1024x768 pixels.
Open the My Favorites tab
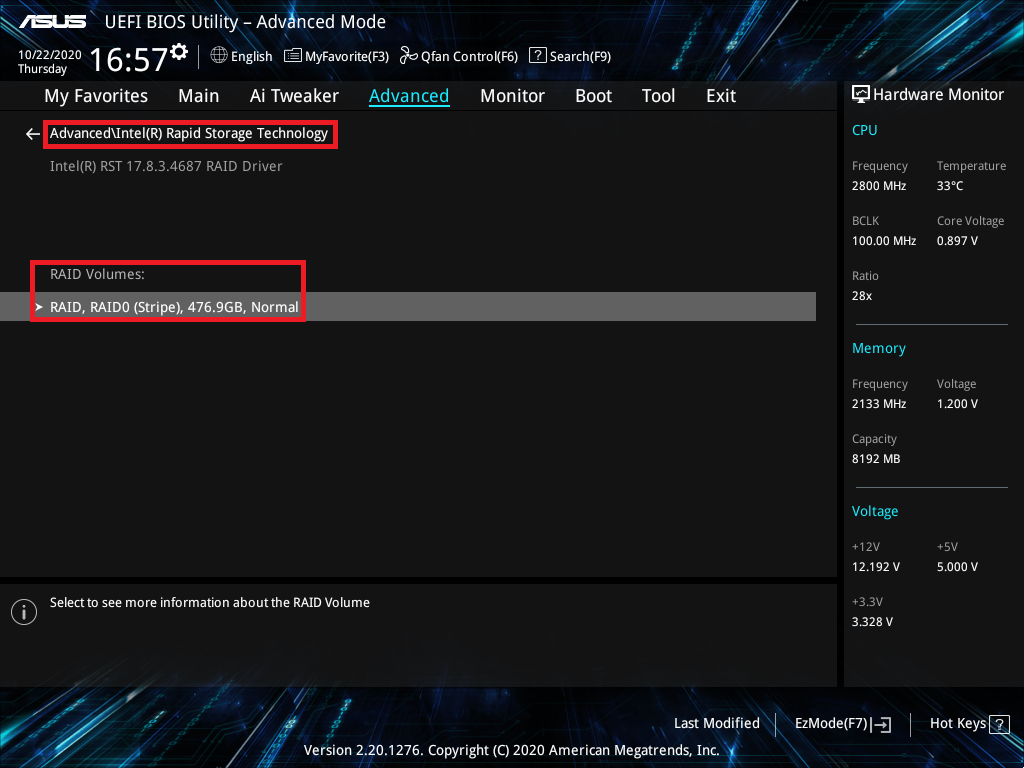[x=96, y=96]
